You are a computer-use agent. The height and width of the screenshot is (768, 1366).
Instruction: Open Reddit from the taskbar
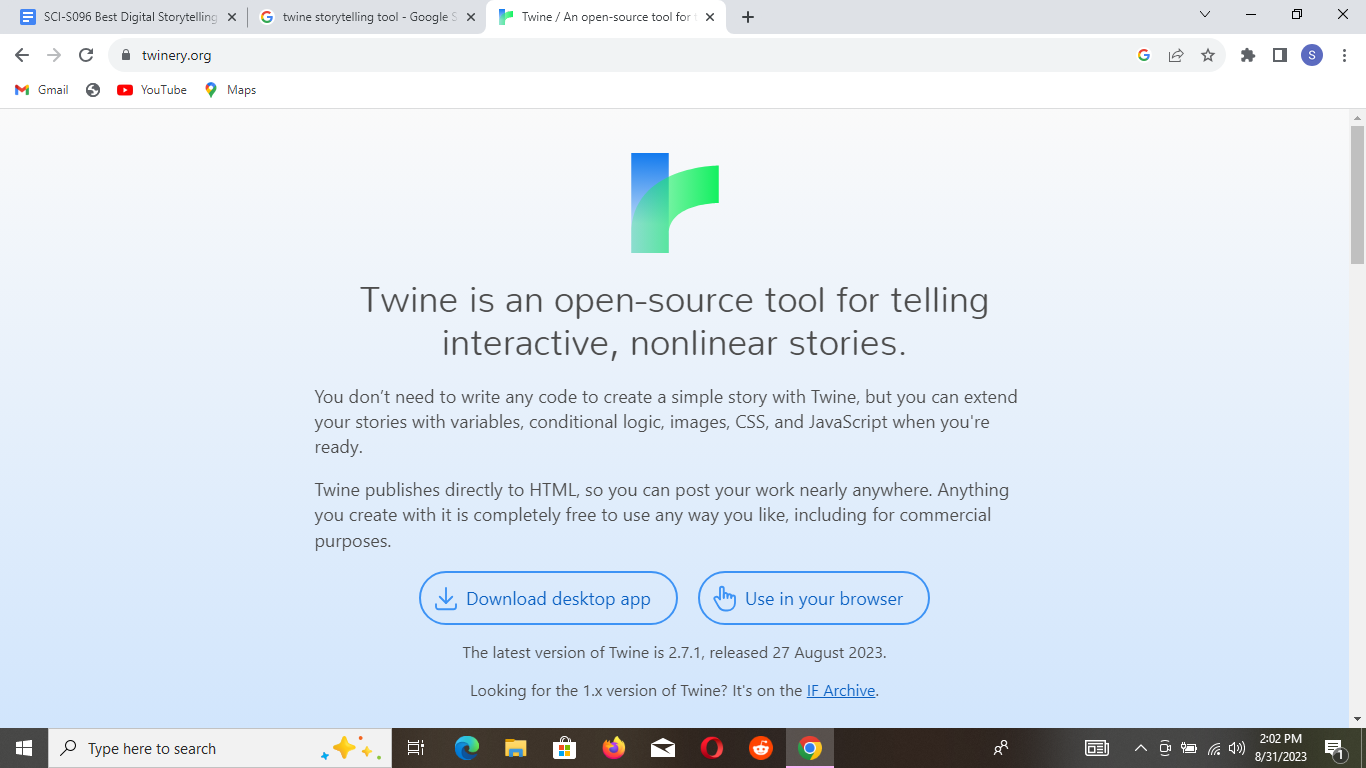(761, 747)
